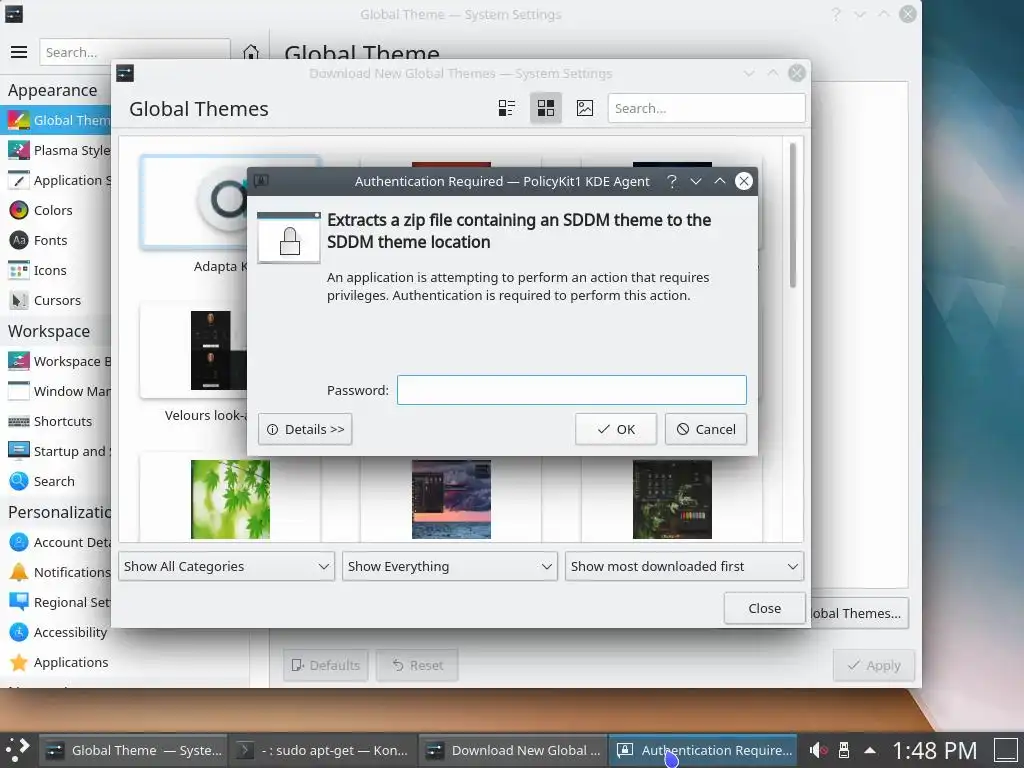The height and width of the screenshot is (768, 1024).
Task: Open Show All Categories dropdown
Action: tap(226, 566)
